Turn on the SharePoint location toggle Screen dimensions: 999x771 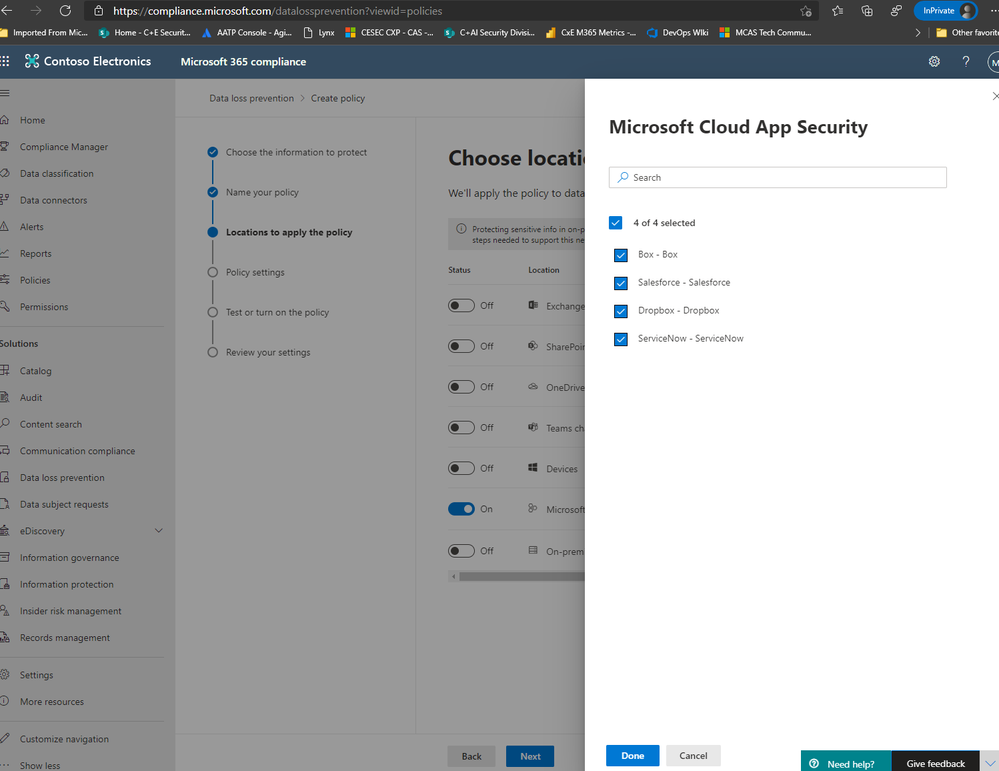(461, 346)
